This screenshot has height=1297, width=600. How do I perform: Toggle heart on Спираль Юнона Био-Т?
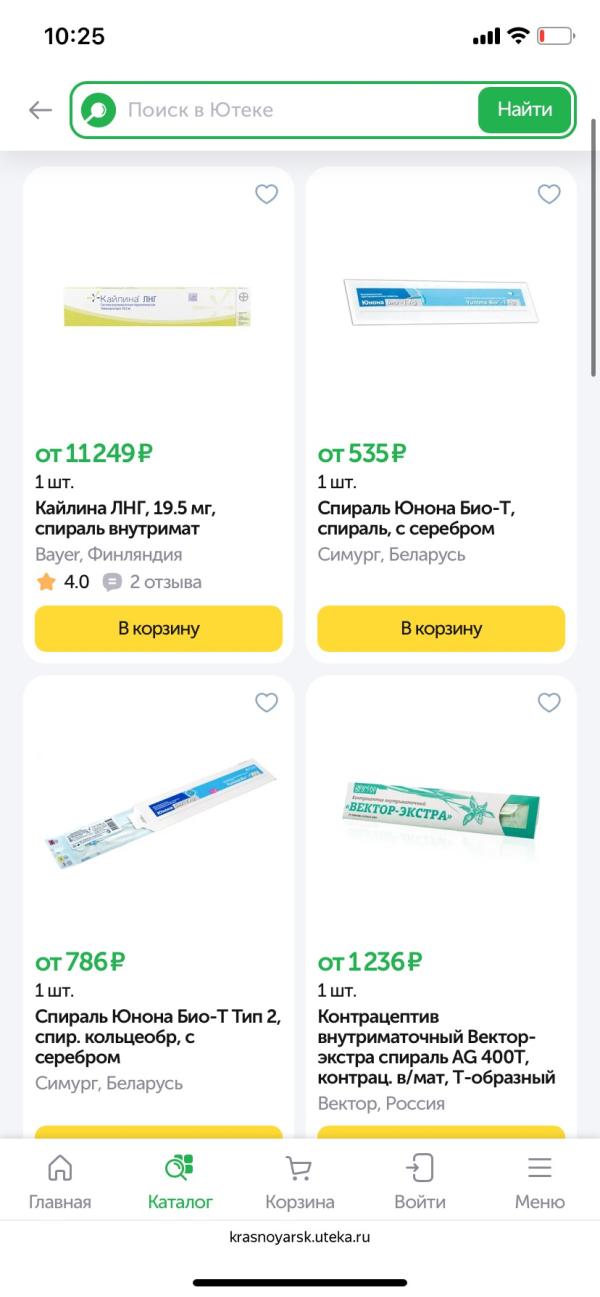tap(549, 194)
